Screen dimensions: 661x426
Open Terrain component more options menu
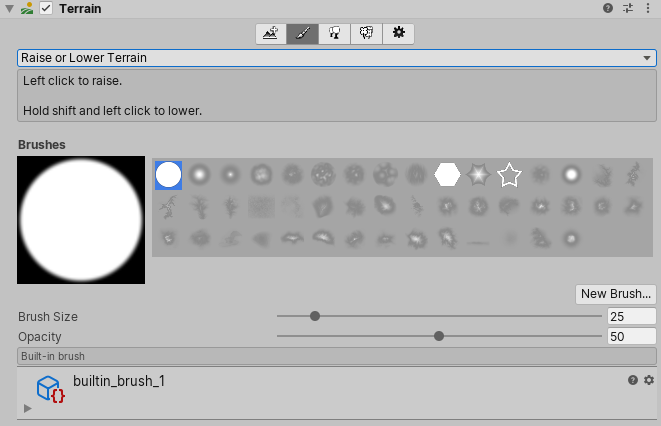649,8
